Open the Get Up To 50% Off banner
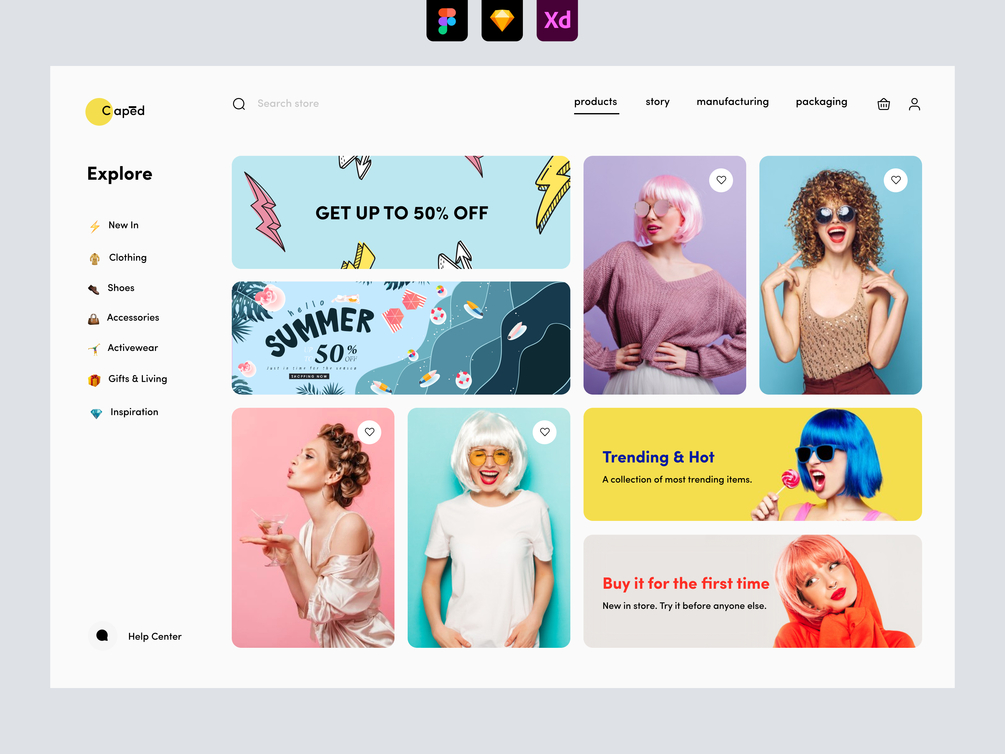Screen dimensions: 1005x754 point(401,212)
